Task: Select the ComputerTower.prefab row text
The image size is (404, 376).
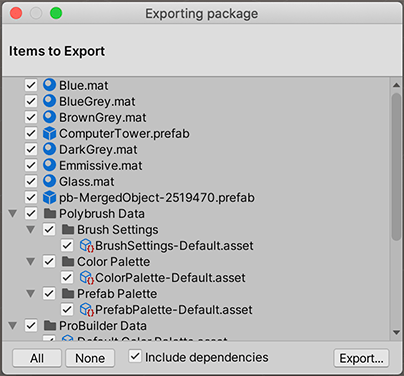Action: tap(124, 133)
